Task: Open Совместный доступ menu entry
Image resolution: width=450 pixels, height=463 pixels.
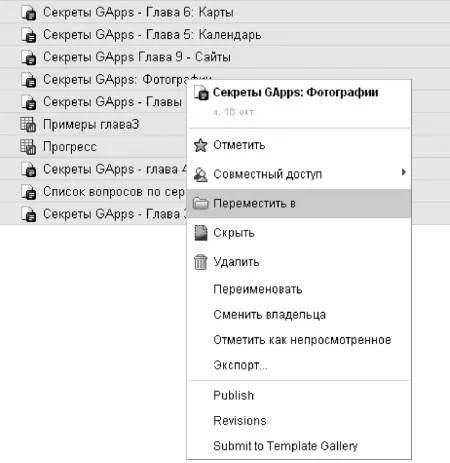Action: point(299,174)
